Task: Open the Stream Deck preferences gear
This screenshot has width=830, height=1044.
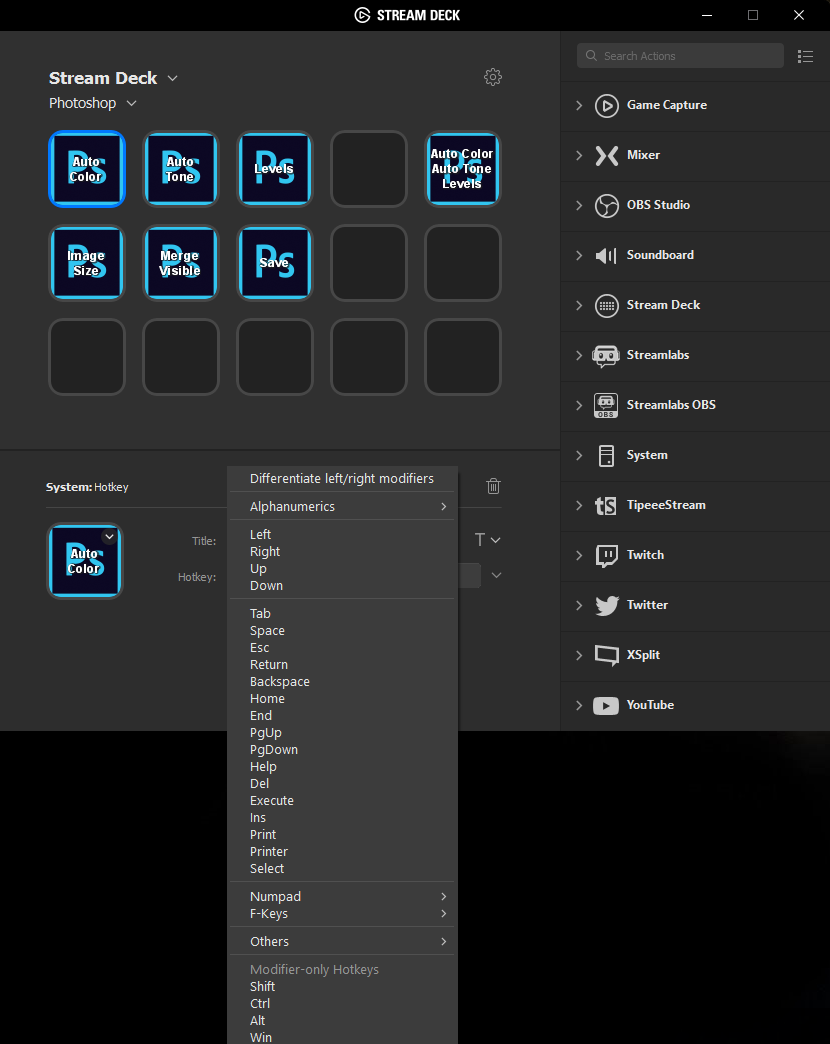Action: pyautogui.click(x=492, y=77)
